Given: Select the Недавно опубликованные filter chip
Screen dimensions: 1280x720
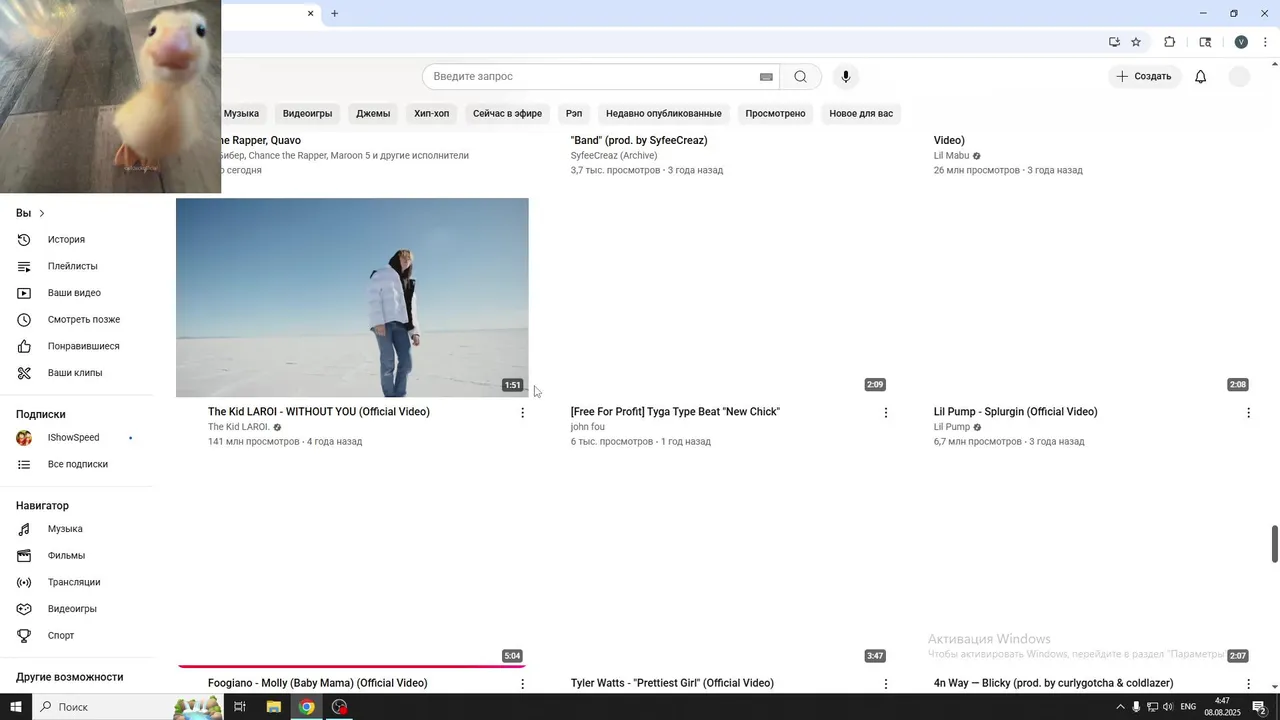Looking at the screenshot, I should [x=663, y=114].
